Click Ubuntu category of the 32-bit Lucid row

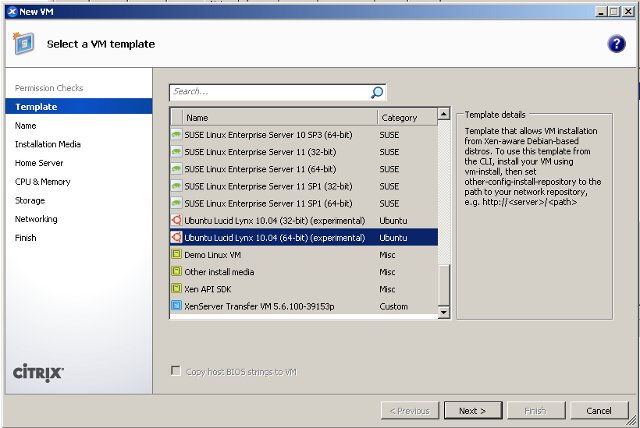click(393, 220)
